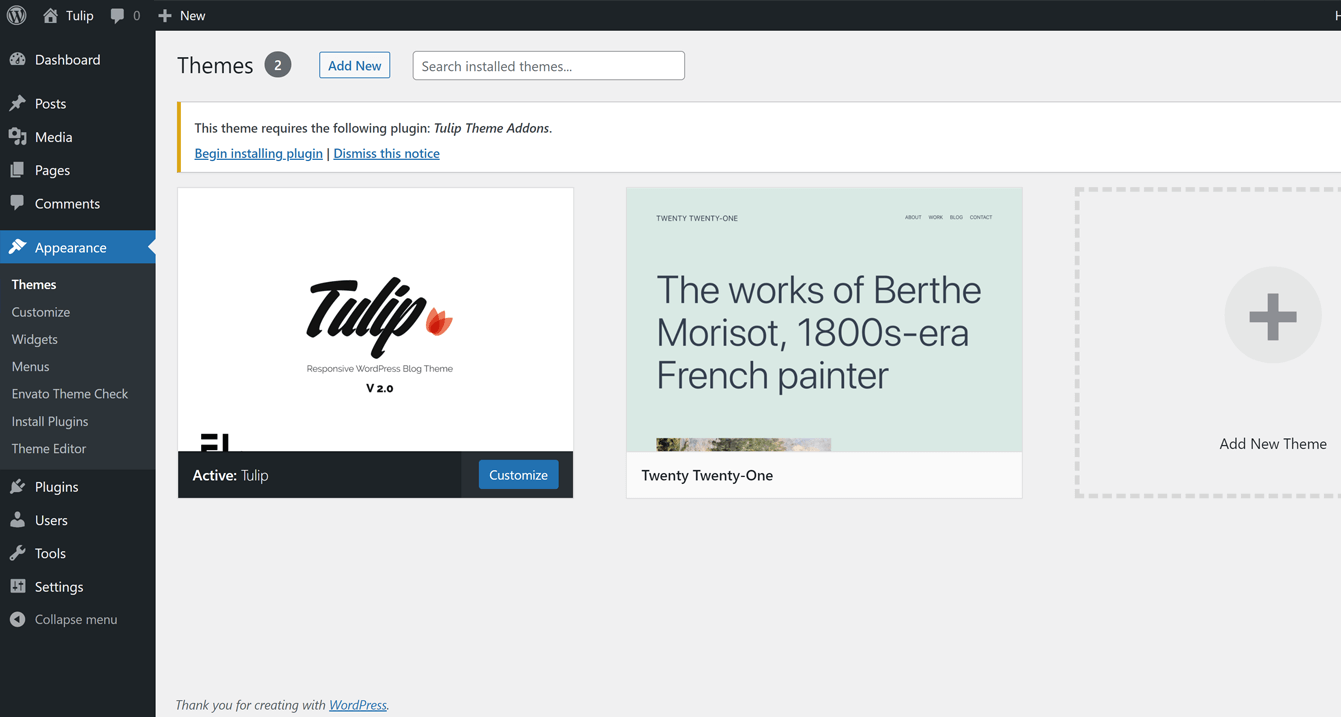
Task: Click the home icon beside Tulip
Action: 50,15
